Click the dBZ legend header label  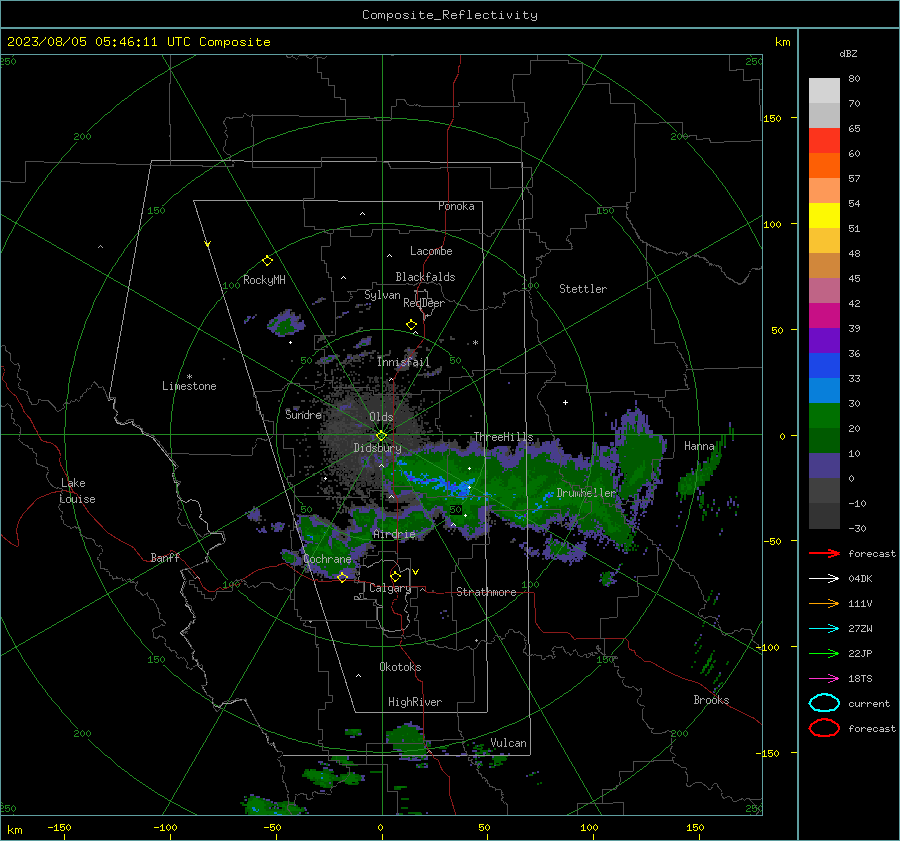(x=848, y=54)
